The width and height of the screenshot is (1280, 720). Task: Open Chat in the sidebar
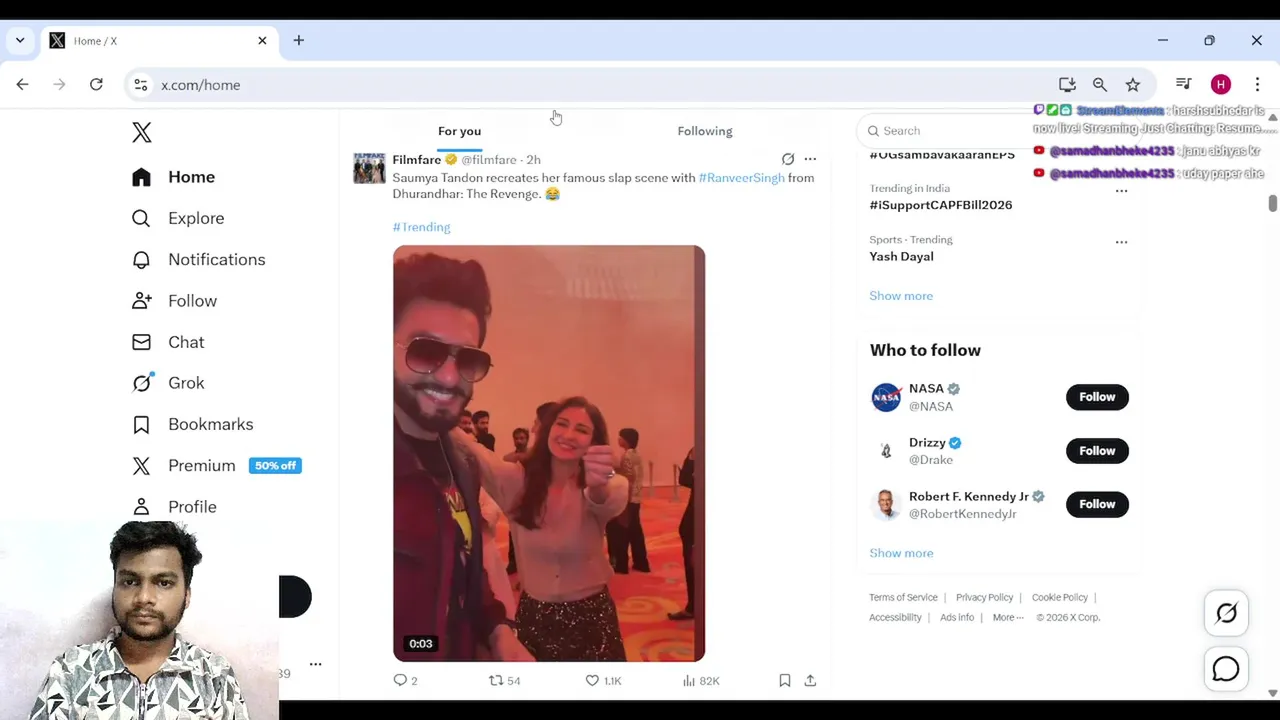tap(168, 342)
